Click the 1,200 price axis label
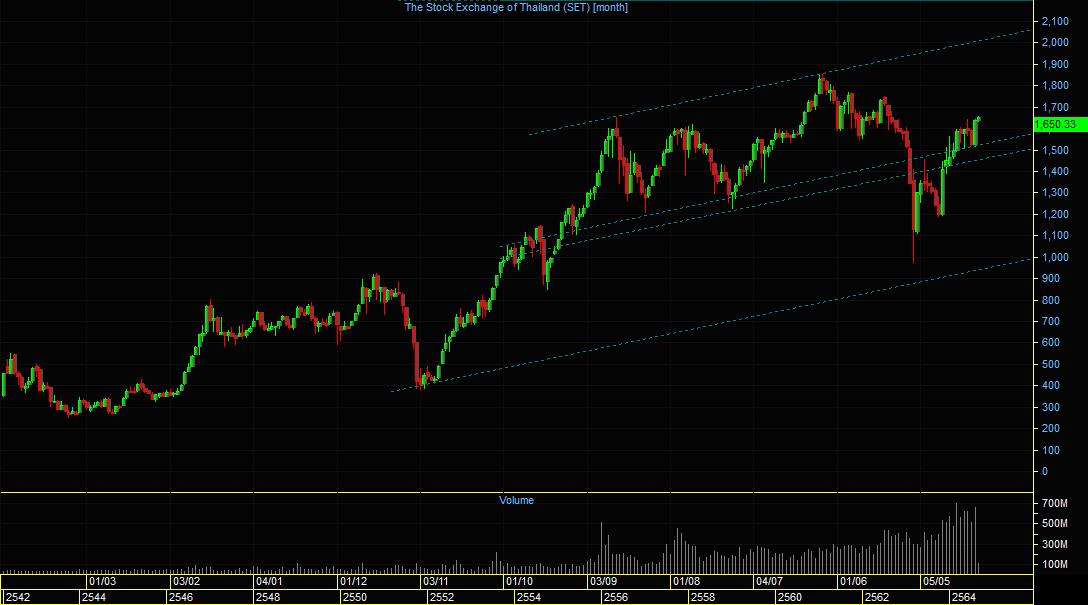This screenshot has width=1088, height=605. 1055,214
